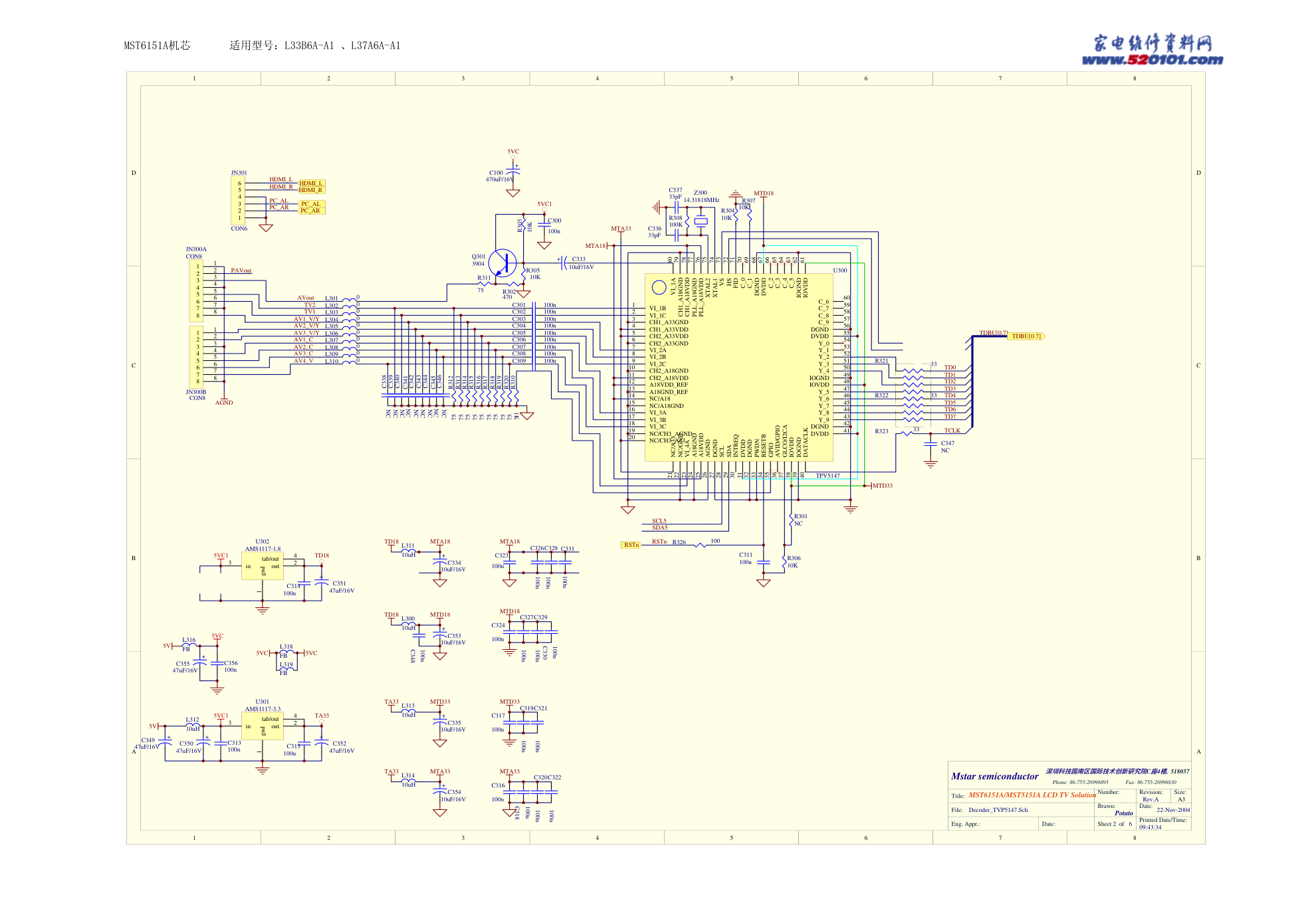Click the Rev.A revision text
Image resolution: width=1316 pixels, height=907 pixels.
[x=1151, y=799]
